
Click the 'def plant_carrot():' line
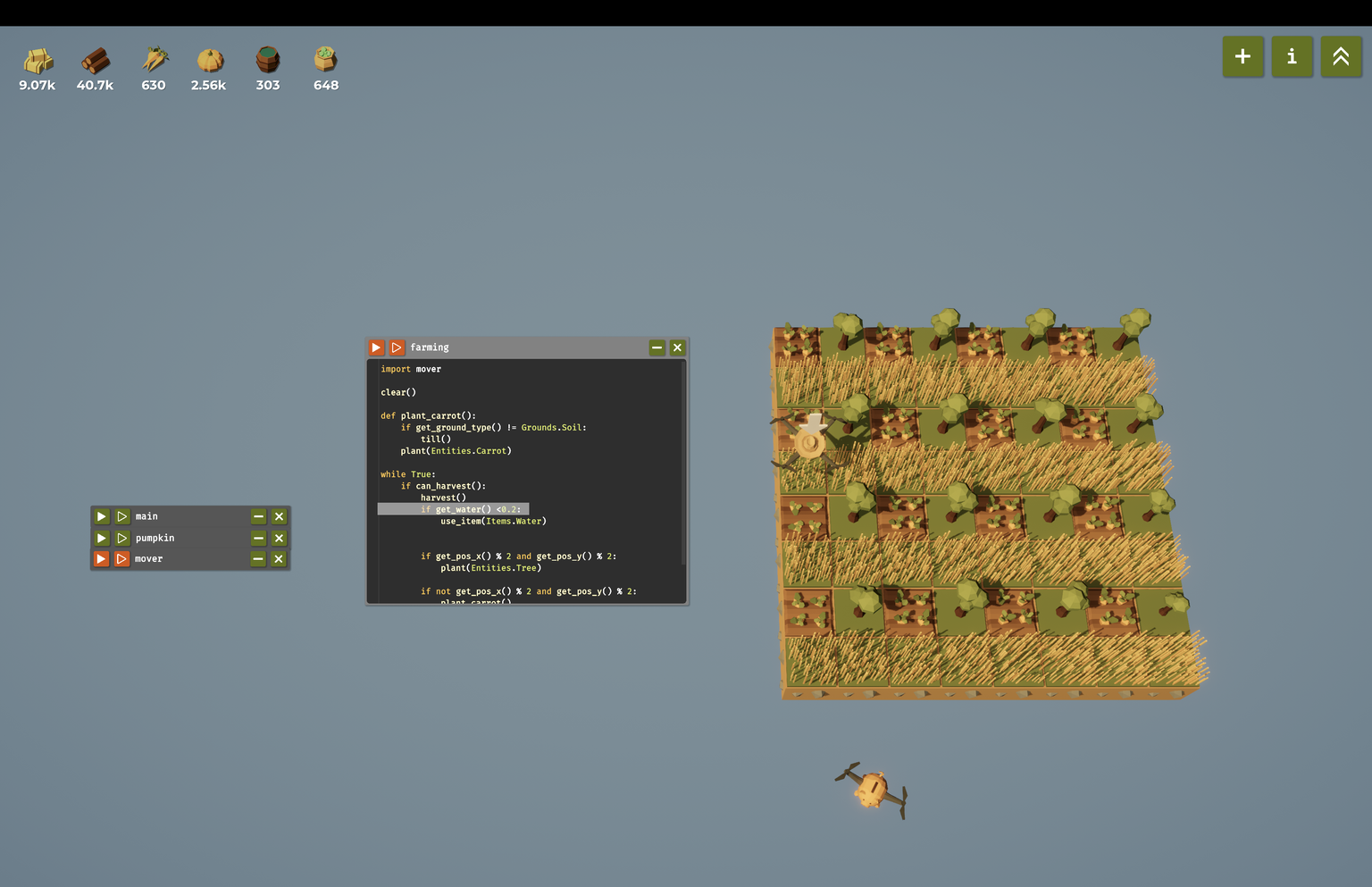(x=428, y=415)
